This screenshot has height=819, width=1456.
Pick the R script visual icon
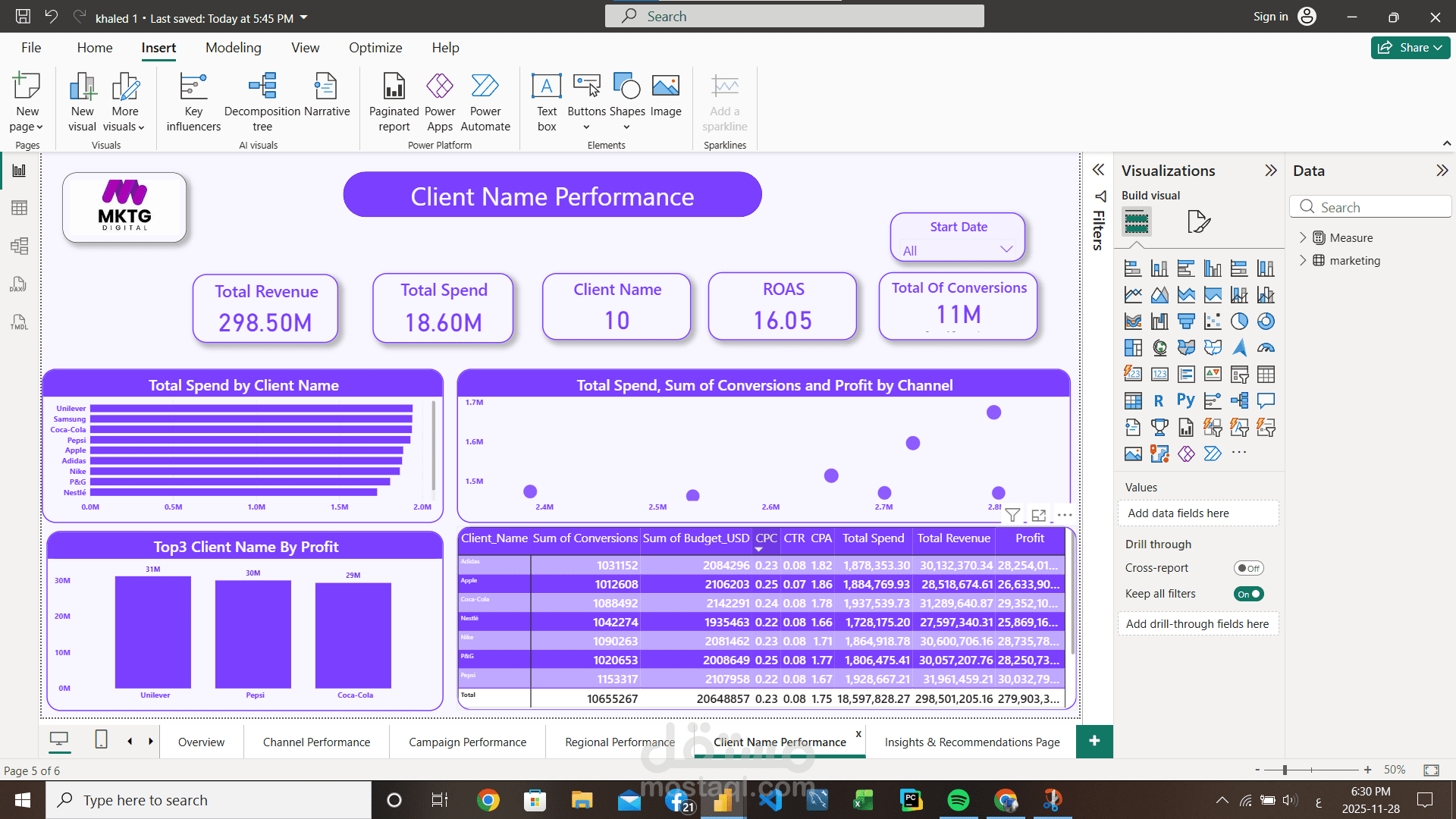pyautogui.click(x=1159, y=400)
